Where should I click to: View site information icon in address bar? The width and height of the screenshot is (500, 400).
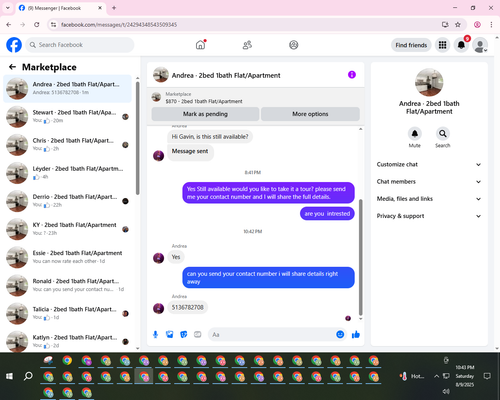pos(53,25)
